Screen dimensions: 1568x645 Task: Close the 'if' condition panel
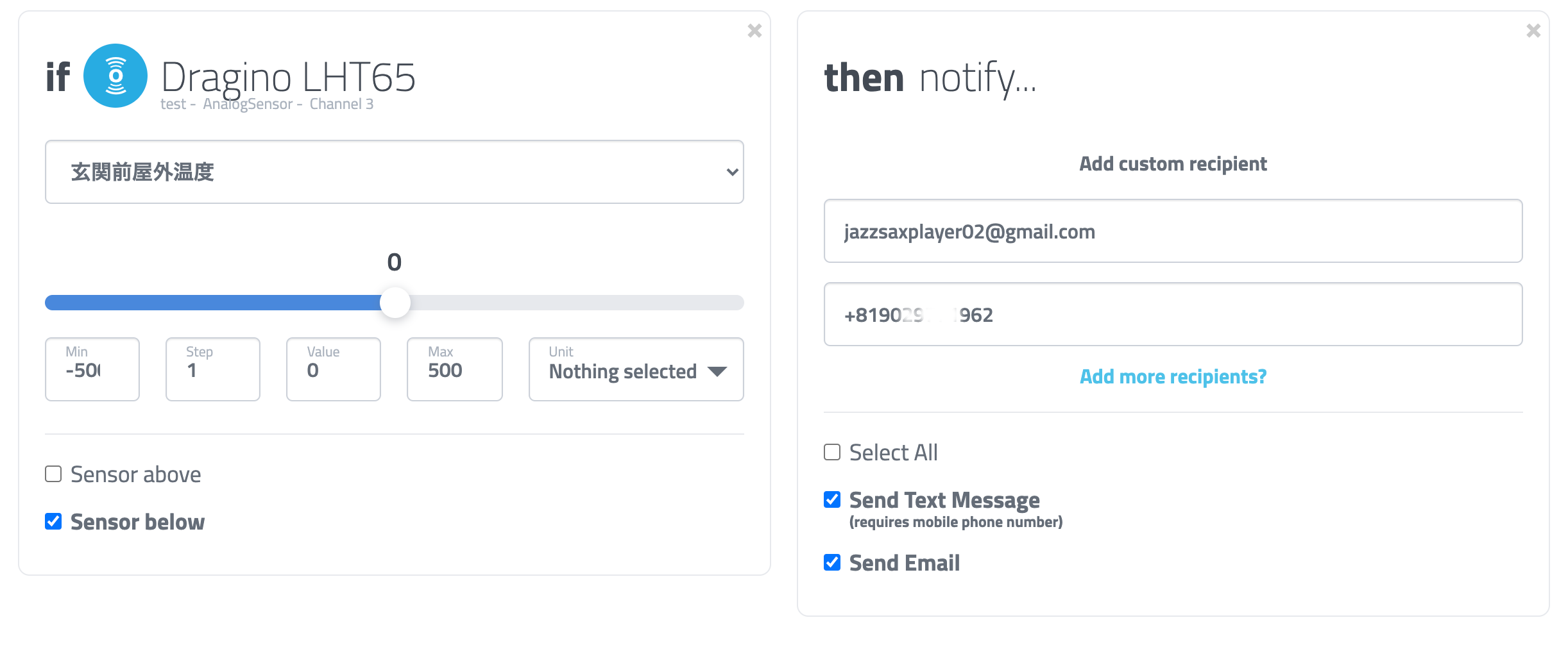754,31
